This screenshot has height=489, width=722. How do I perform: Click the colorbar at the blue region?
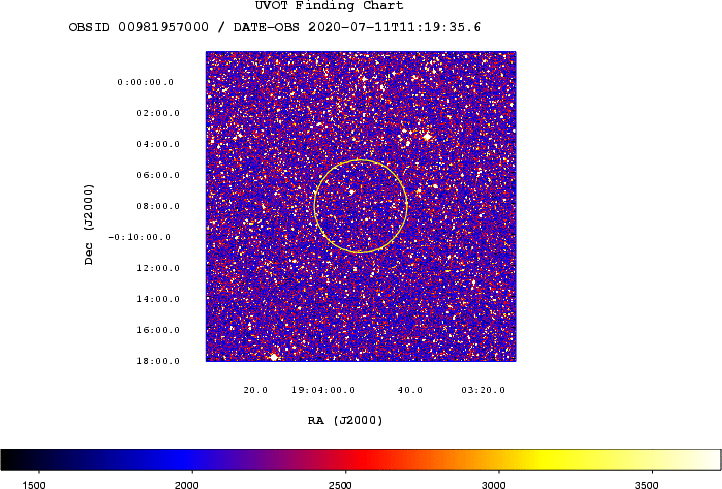(x=184, y=460)
